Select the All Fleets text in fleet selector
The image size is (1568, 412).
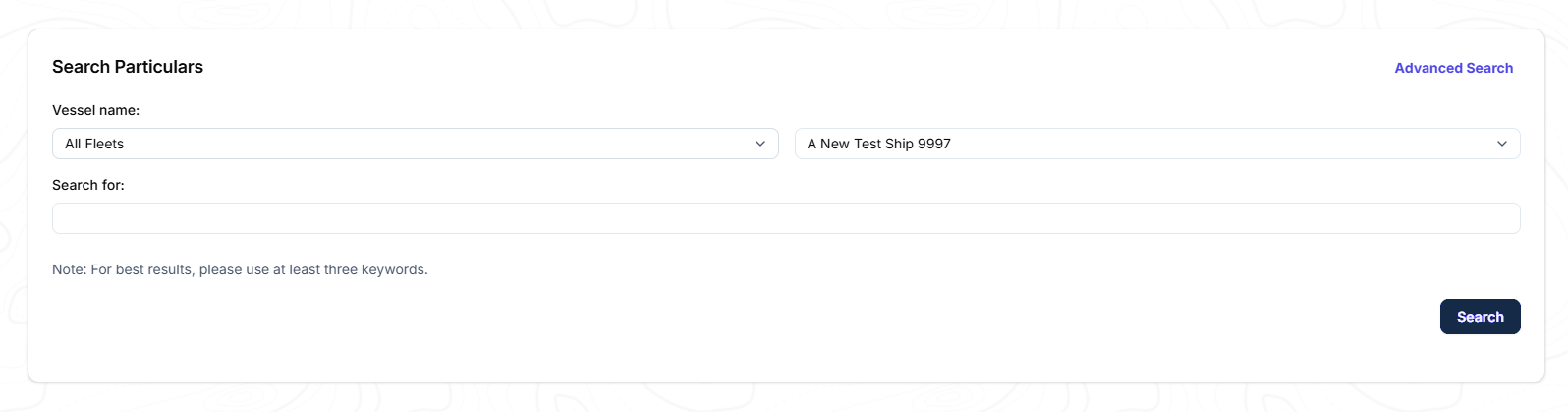pyautogui.click(x=94, y=144)
